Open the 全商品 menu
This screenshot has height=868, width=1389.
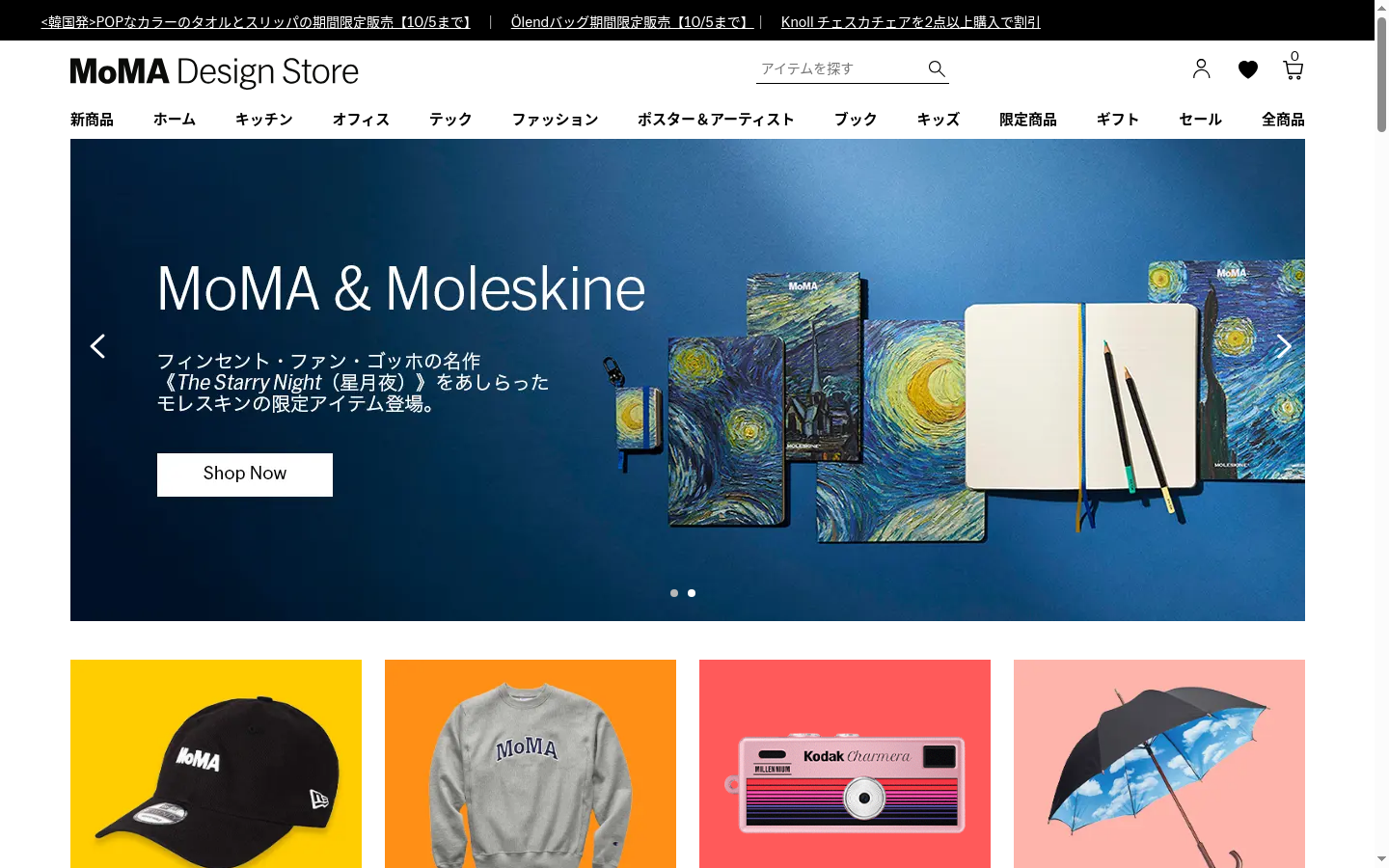[1283, 120]
